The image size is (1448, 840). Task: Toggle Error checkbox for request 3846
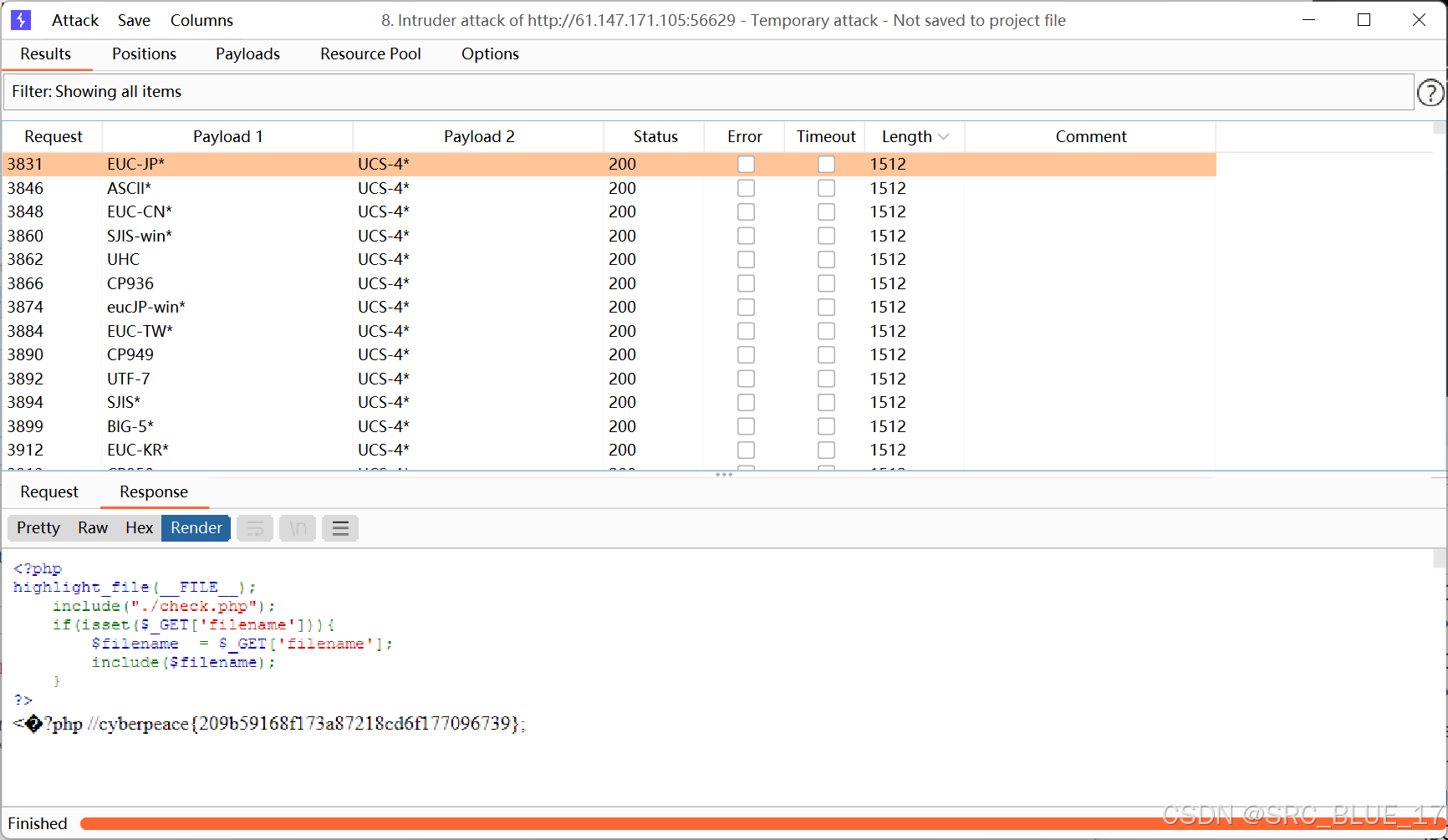point(746,188)
